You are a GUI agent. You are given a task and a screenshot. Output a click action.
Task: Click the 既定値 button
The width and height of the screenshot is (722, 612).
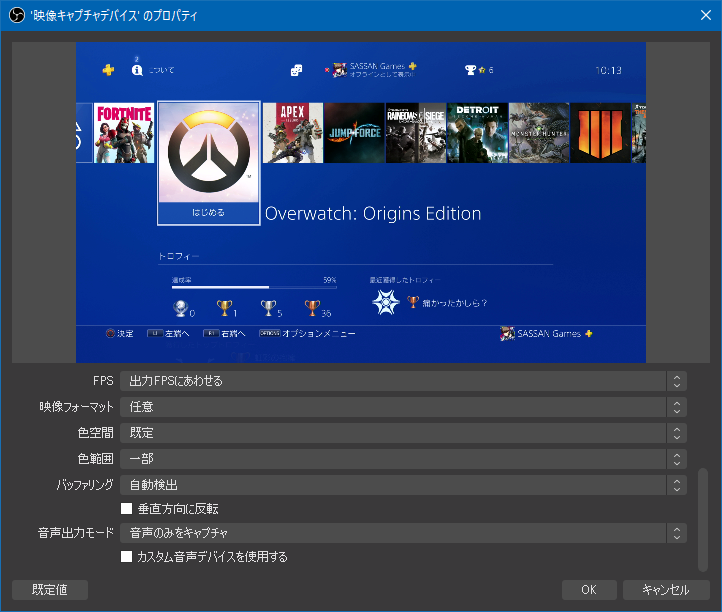(50, 590)
